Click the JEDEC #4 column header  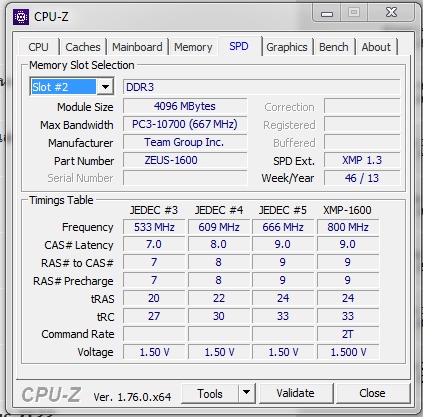click(x=219, y=210)
